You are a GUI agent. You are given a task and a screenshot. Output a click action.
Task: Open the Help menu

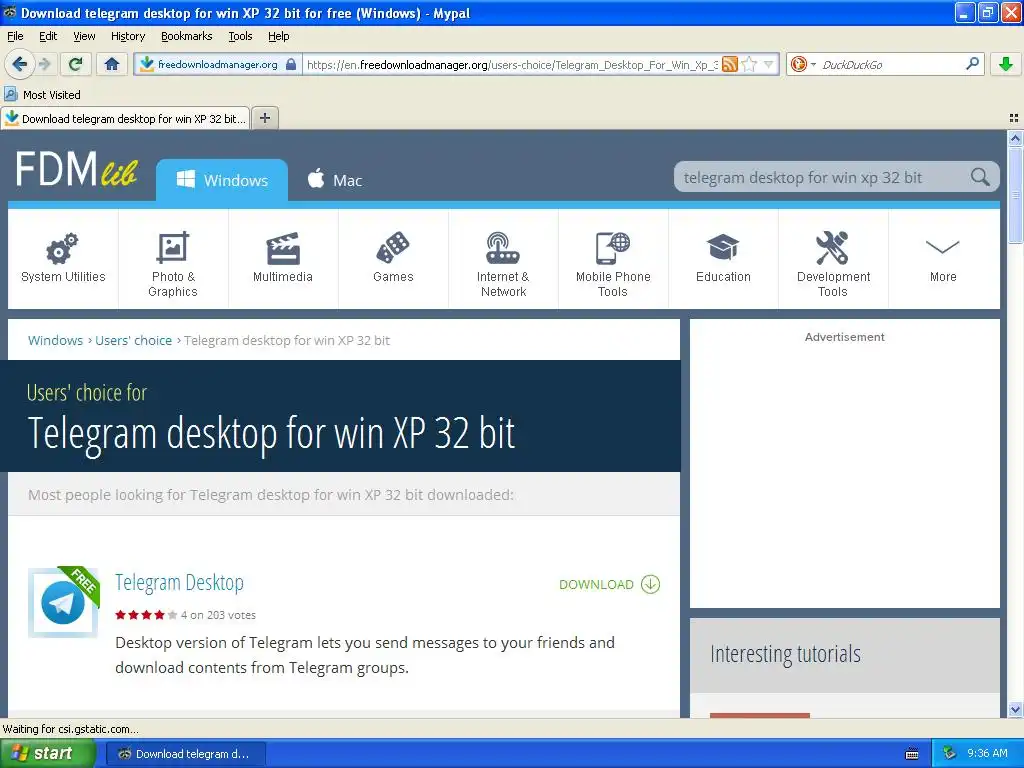pos(278,36)
